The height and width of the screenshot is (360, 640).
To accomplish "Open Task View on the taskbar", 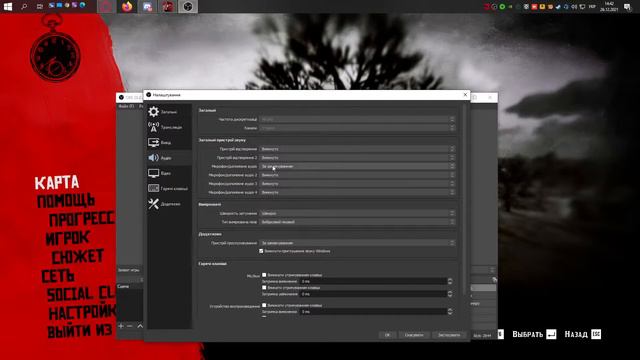I will 40,7.
